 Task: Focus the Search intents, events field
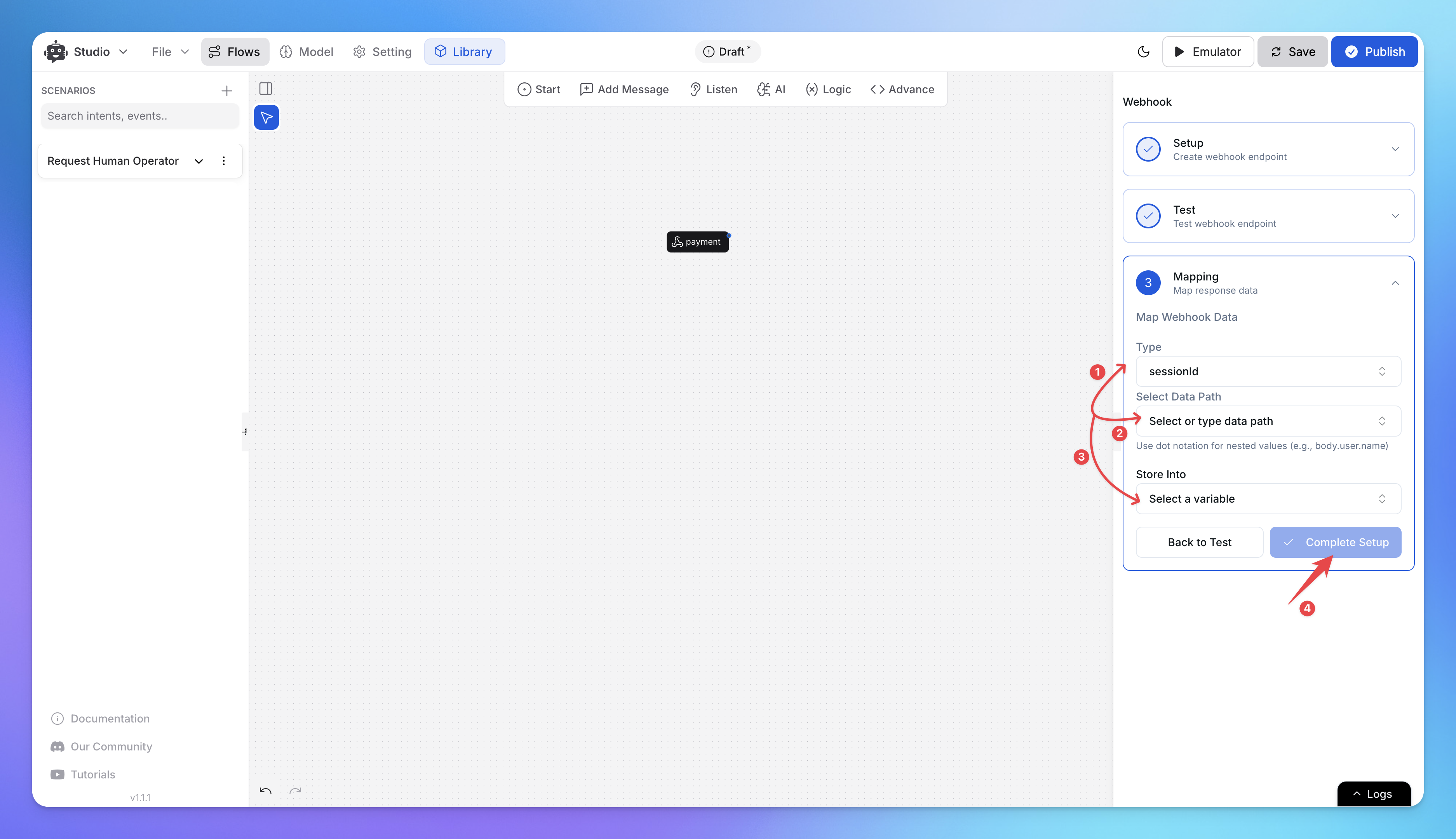point(140,116)
